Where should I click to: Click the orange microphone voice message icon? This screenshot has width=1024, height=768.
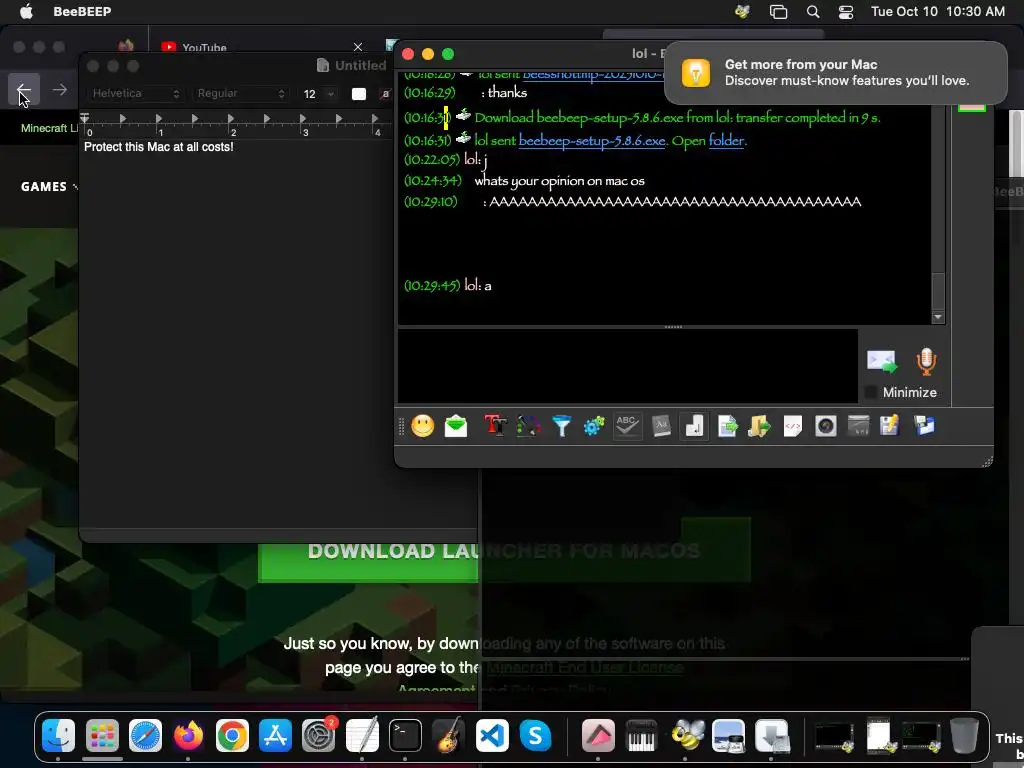[x=926, y=361]
